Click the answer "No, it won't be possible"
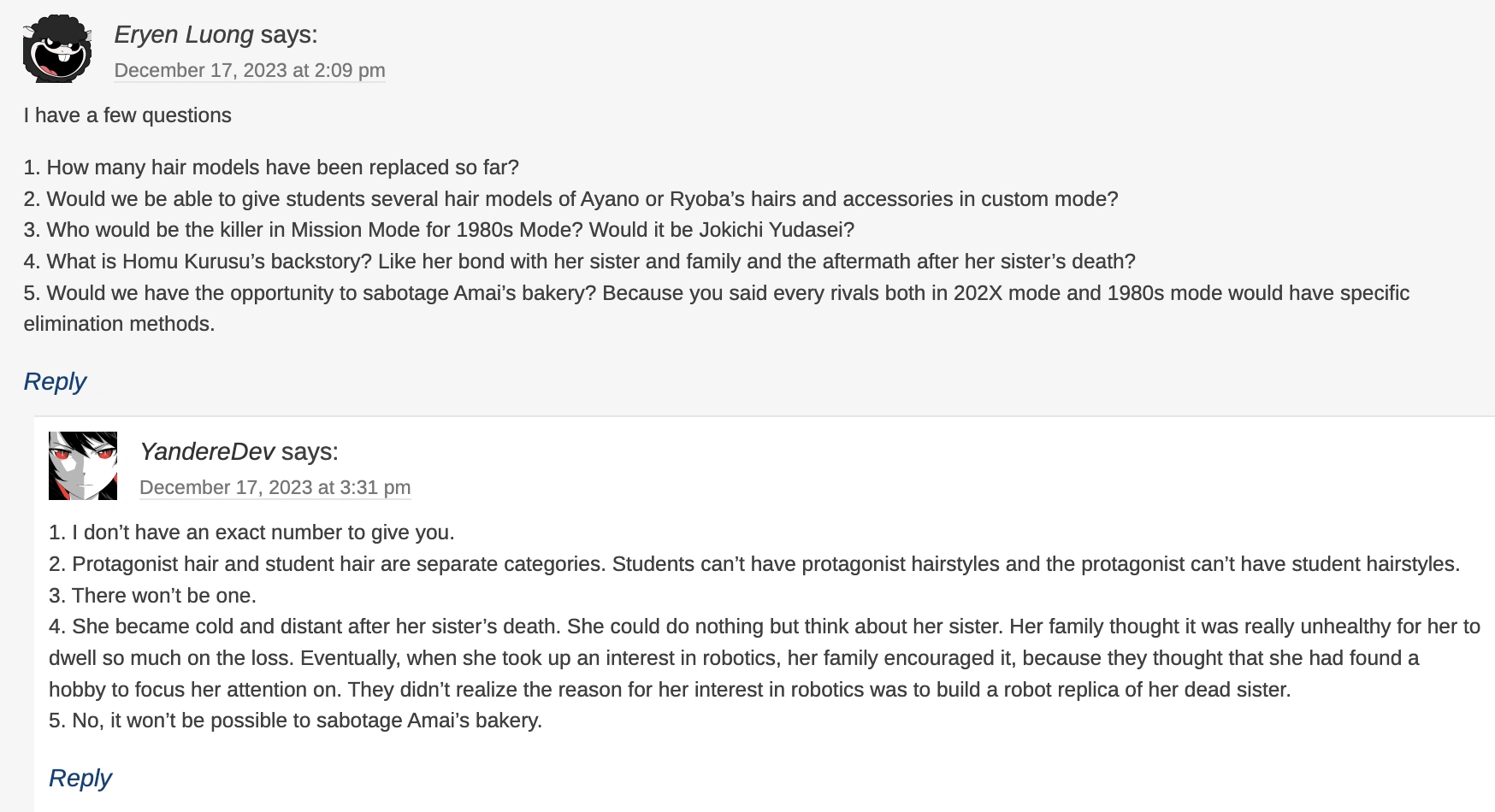The height and width of the screenshot is (812, 1495). point(296,721)
